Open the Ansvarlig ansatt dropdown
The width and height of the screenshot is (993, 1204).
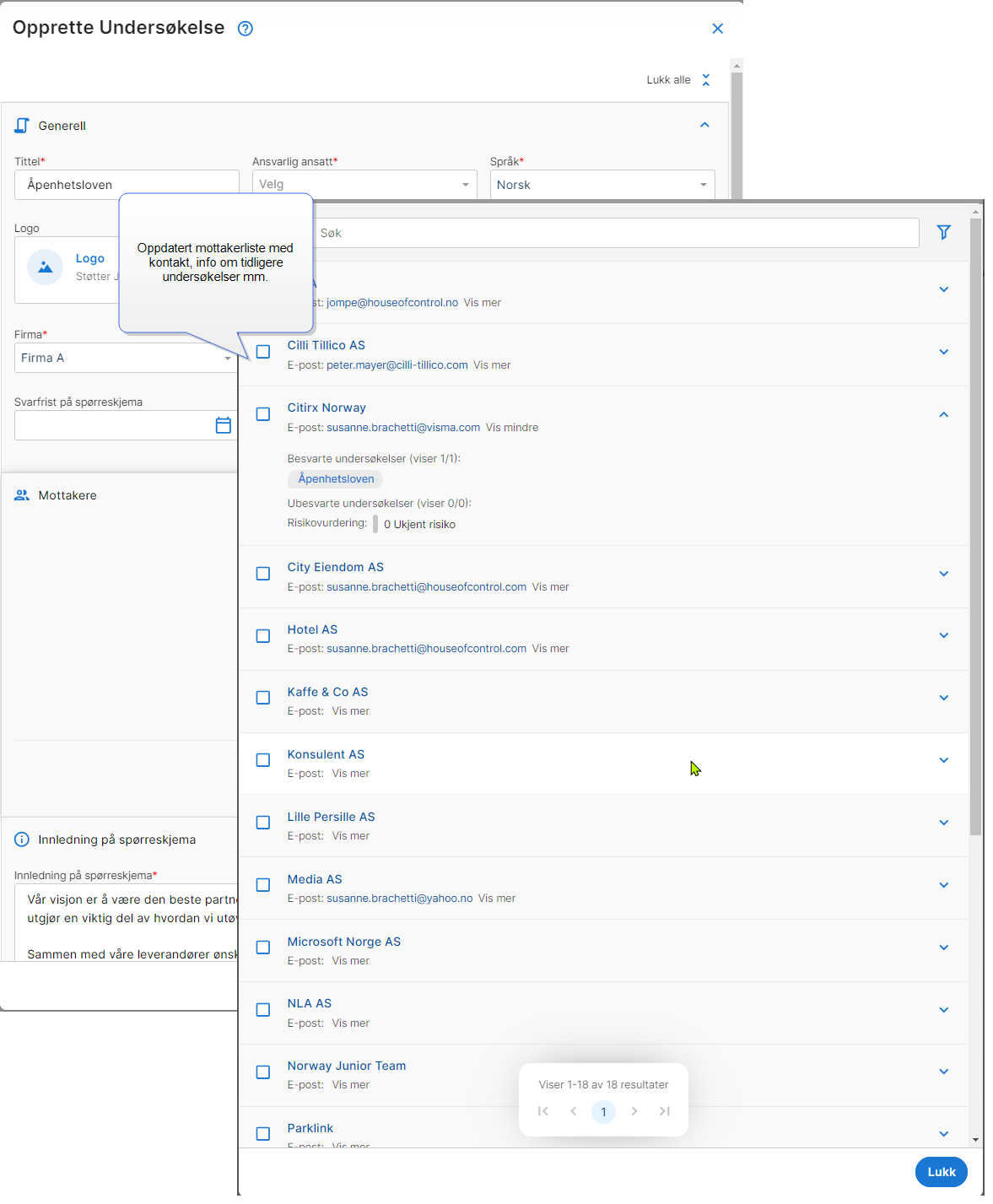pyautogui.click(x=364, y=185)
